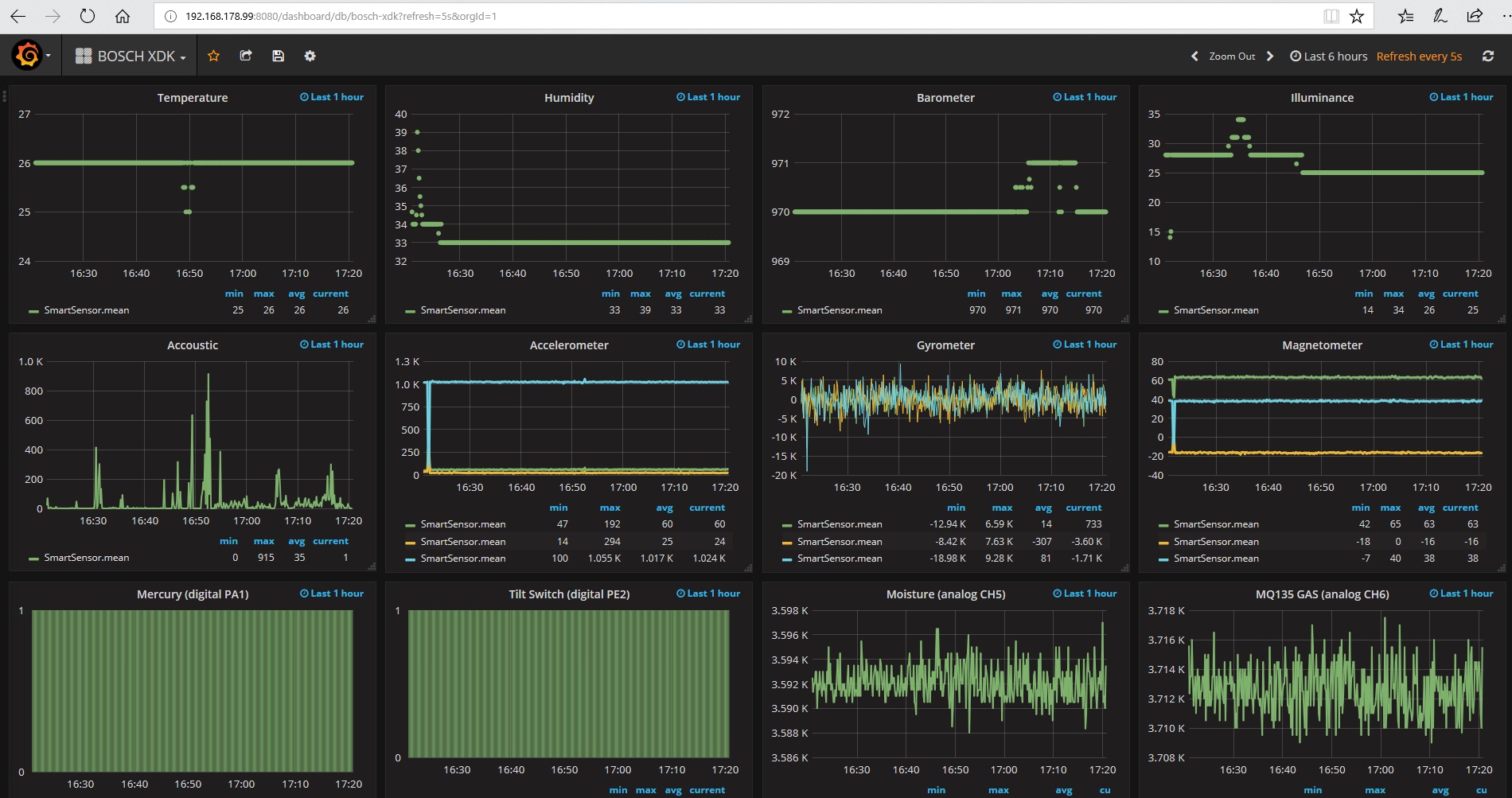Click the dashboard refresh icon
Viewport: 1512px width, 798px height.
pyautogui.click(x=1487, y=56)
